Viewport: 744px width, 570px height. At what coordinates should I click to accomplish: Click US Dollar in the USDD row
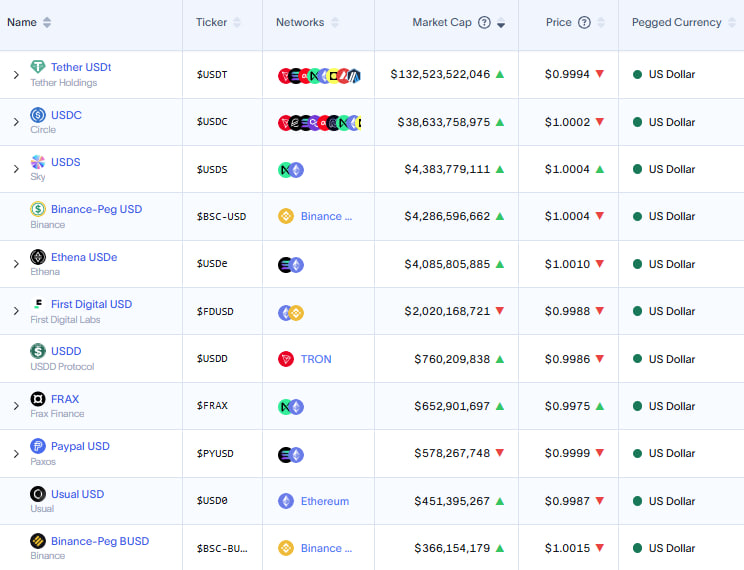pos(671,359)
